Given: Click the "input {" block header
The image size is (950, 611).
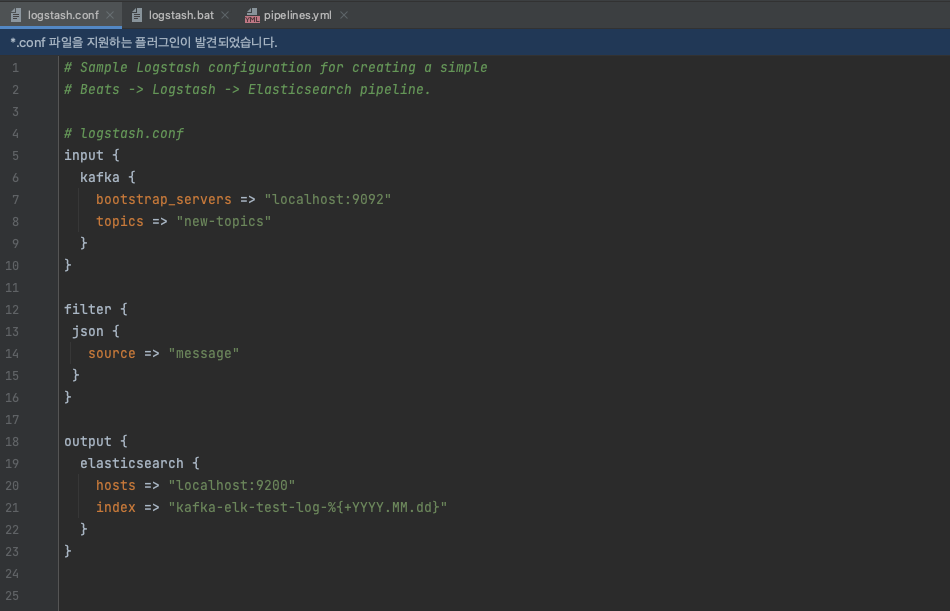Looking at the screenshot, I should pos(92,155).
